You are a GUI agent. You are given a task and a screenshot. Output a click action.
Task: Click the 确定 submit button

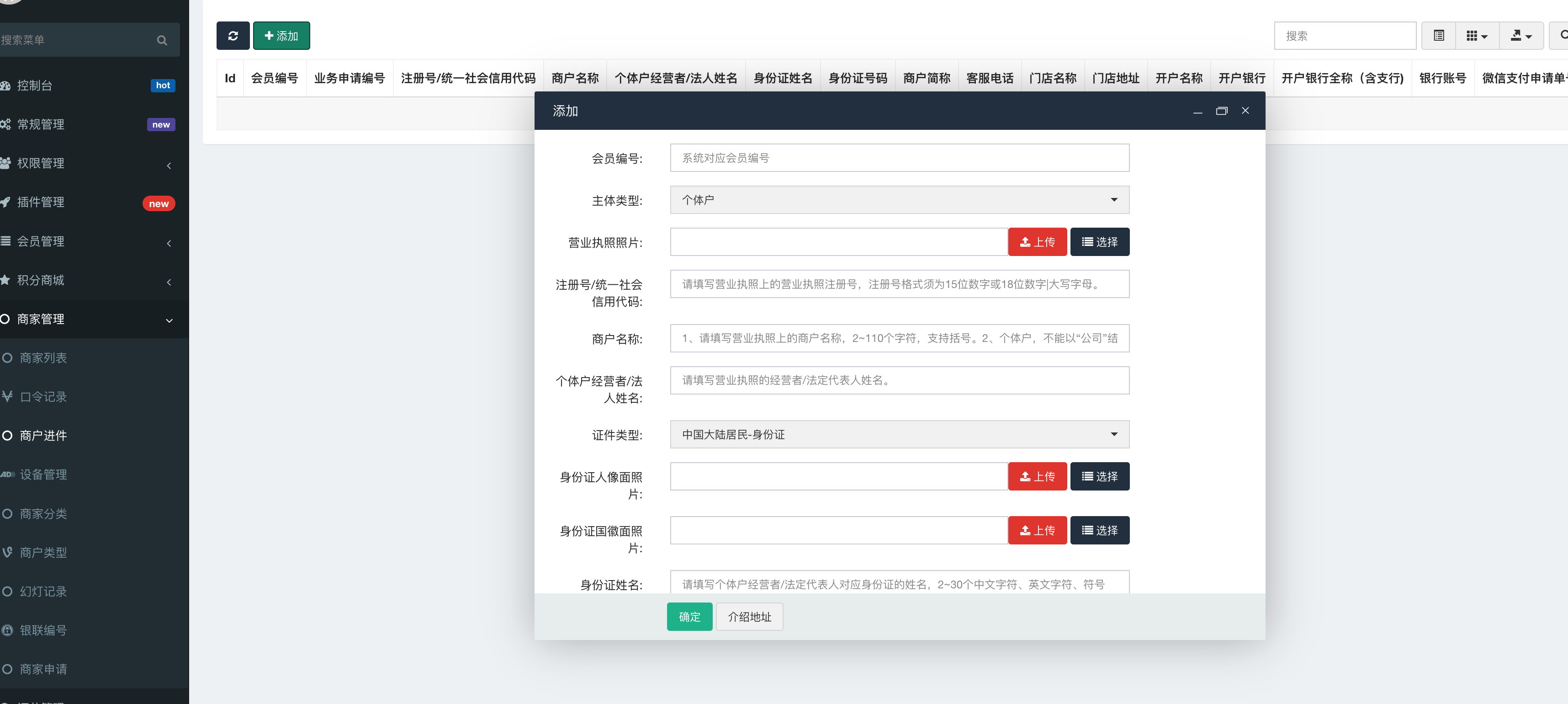pyautogui.click(x=689, y=617)
